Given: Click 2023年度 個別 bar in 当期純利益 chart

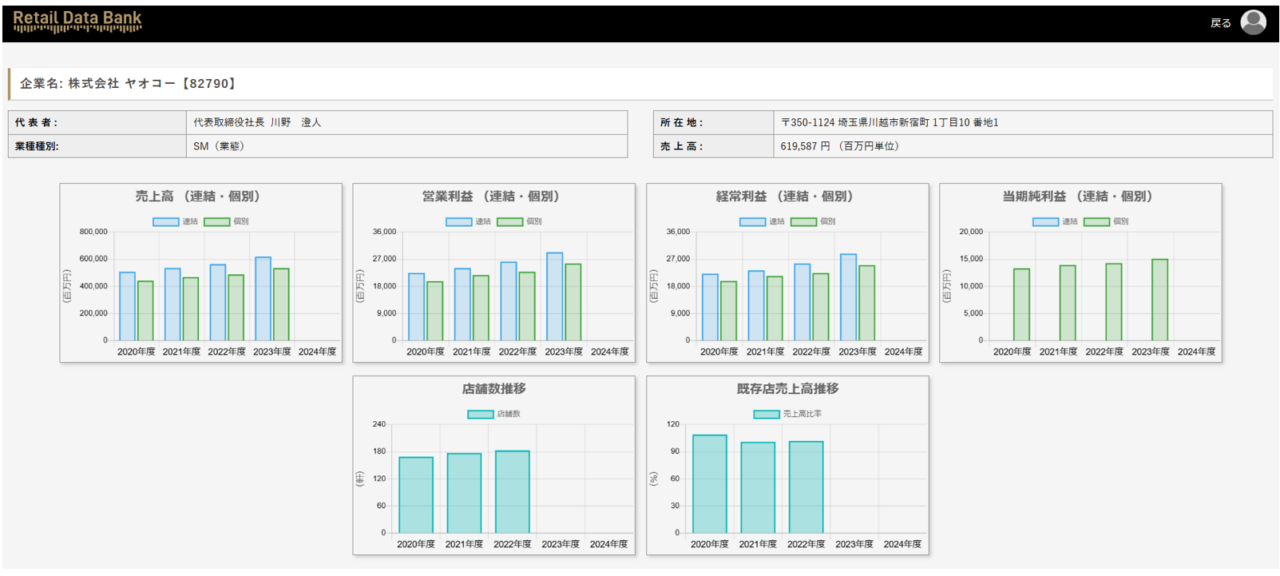Looking at the screenshot, I should point(1160,300).
